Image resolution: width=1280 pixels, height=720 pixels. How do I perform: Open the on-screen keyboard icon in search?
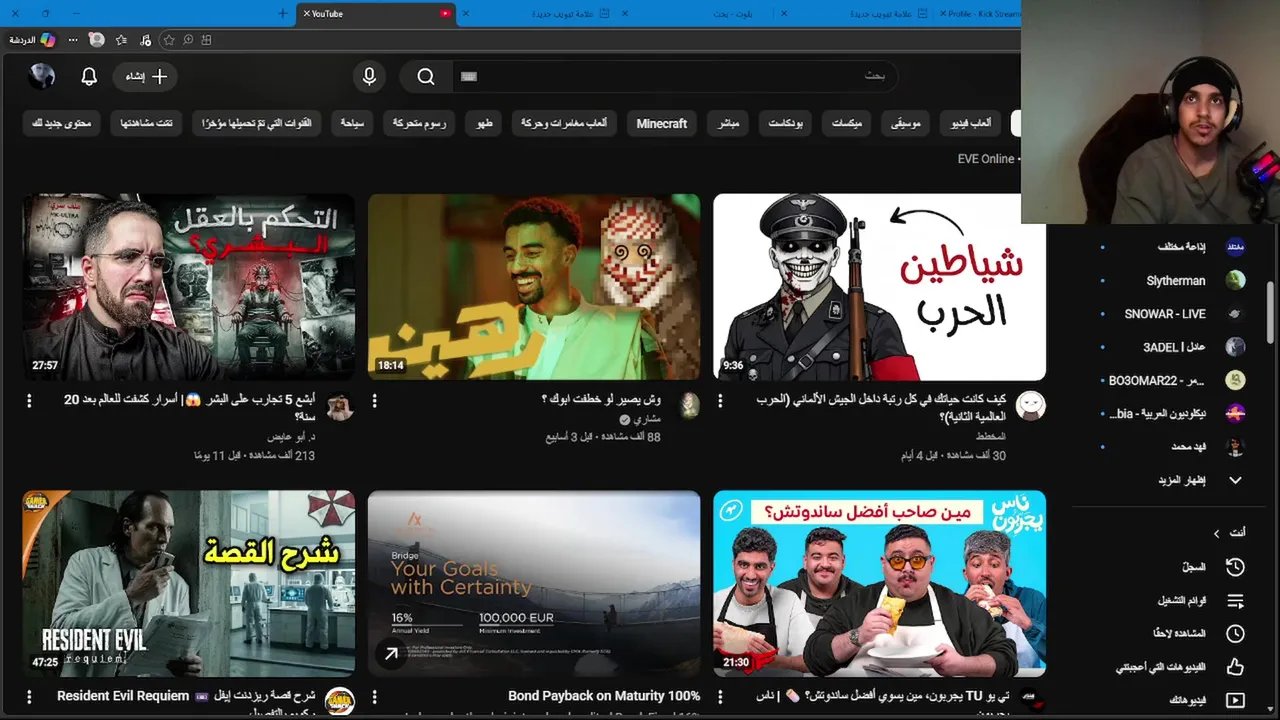click(x=469, y=76)
